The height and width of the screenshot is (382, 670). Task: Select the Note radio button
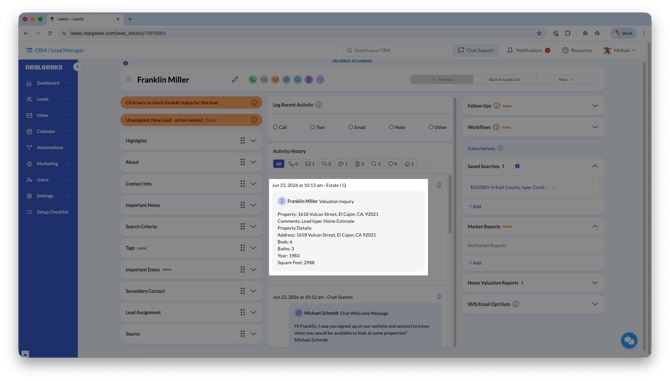coord(391,127)
